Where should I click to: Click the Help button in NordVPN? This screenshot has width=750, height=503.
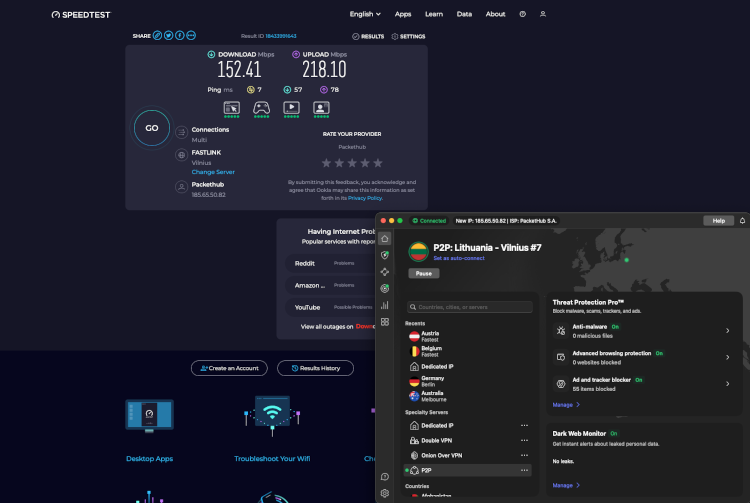718,220
